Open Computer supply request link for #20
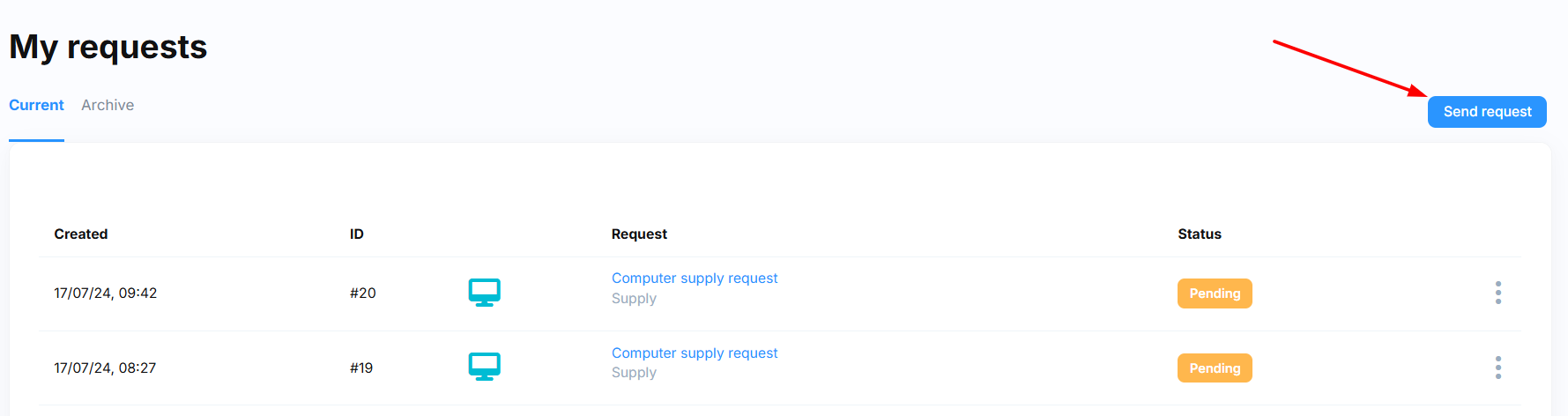This screenshot has height=416, width=1568. [x=695, y=279]
